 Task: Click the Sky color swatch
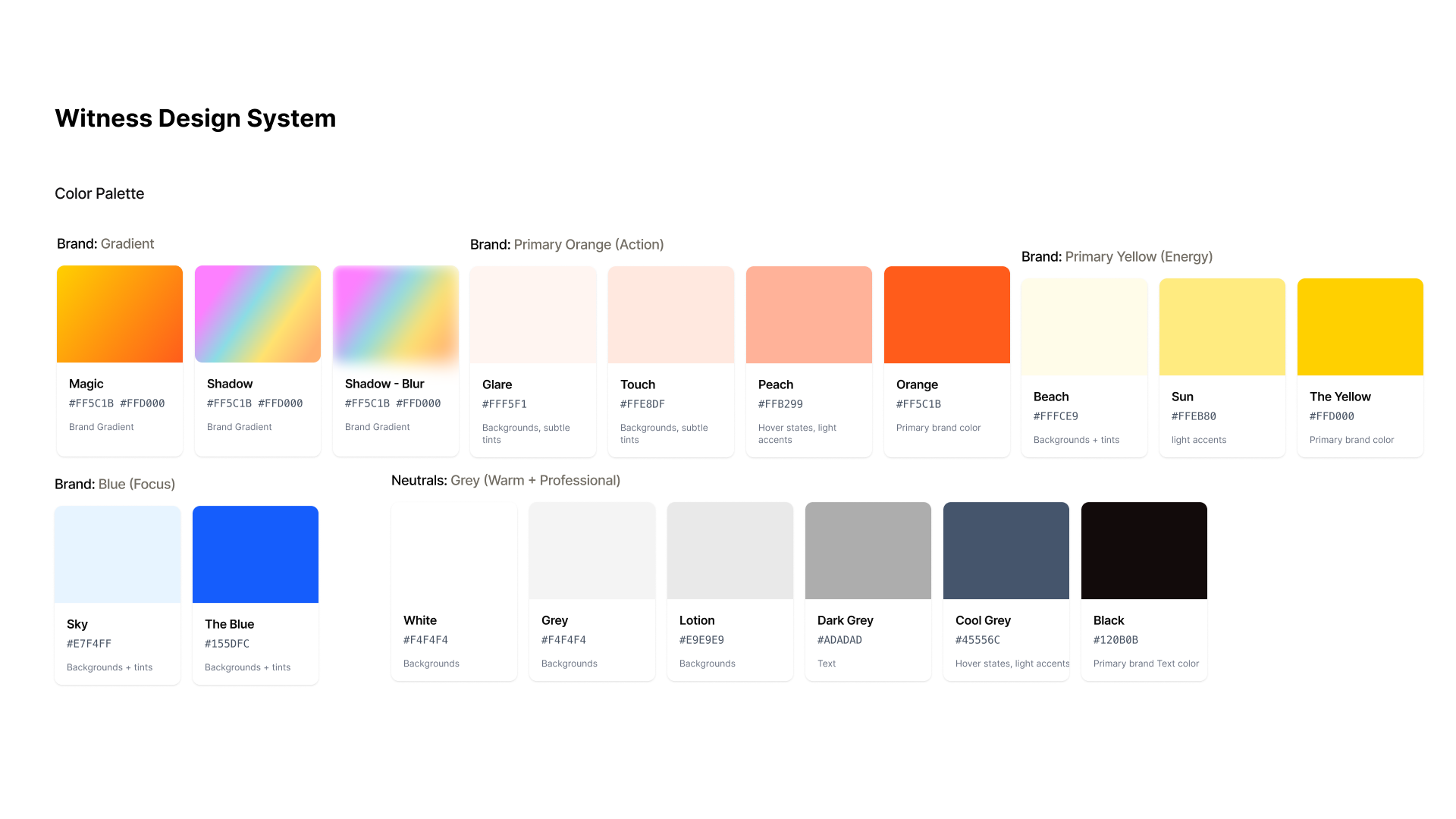pyautogui.click(x=118, y=554)
